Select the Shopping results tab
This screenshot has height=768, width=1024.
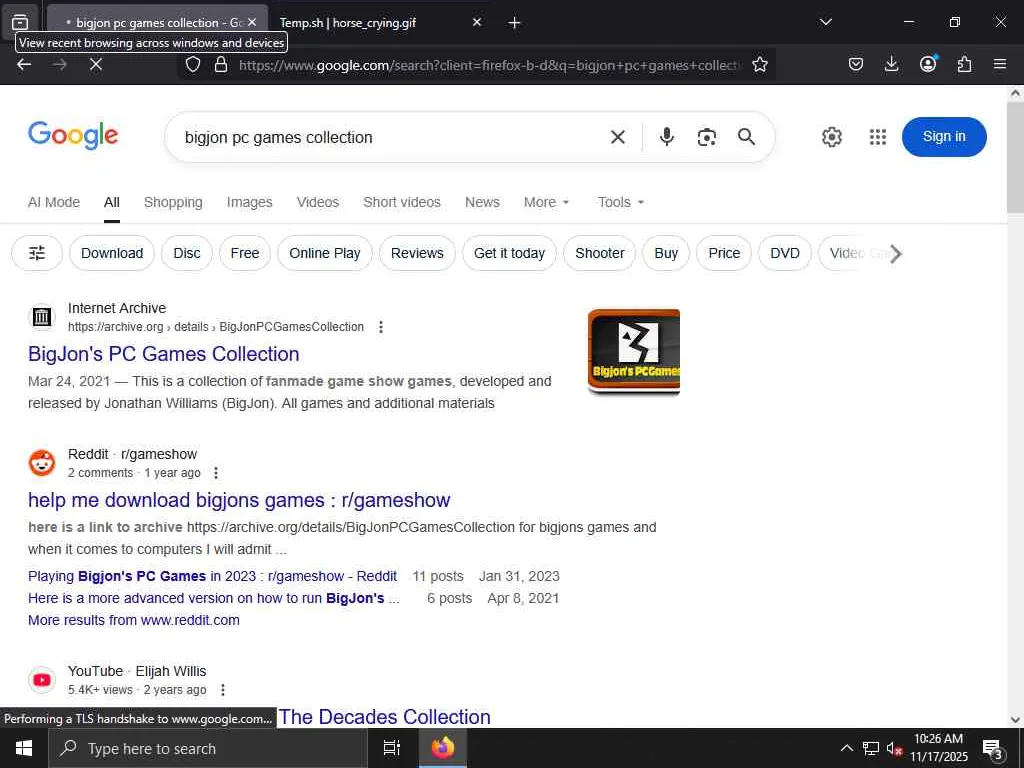[173, 202]
